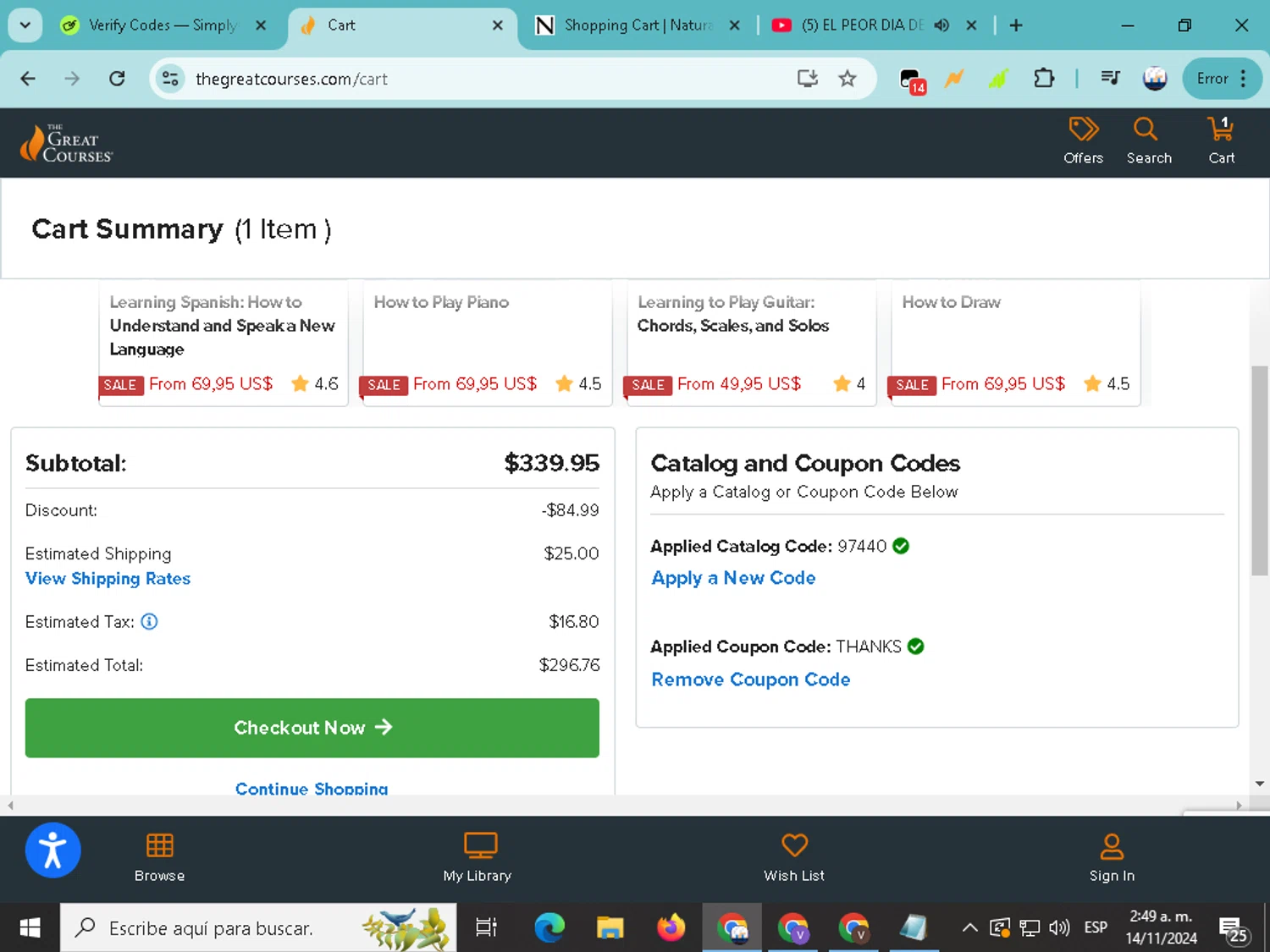Image resolution: width=1270 pixels, height=952 pixels.
Task: Open the Chrome Error menu button
Action: click(1222, 79)
